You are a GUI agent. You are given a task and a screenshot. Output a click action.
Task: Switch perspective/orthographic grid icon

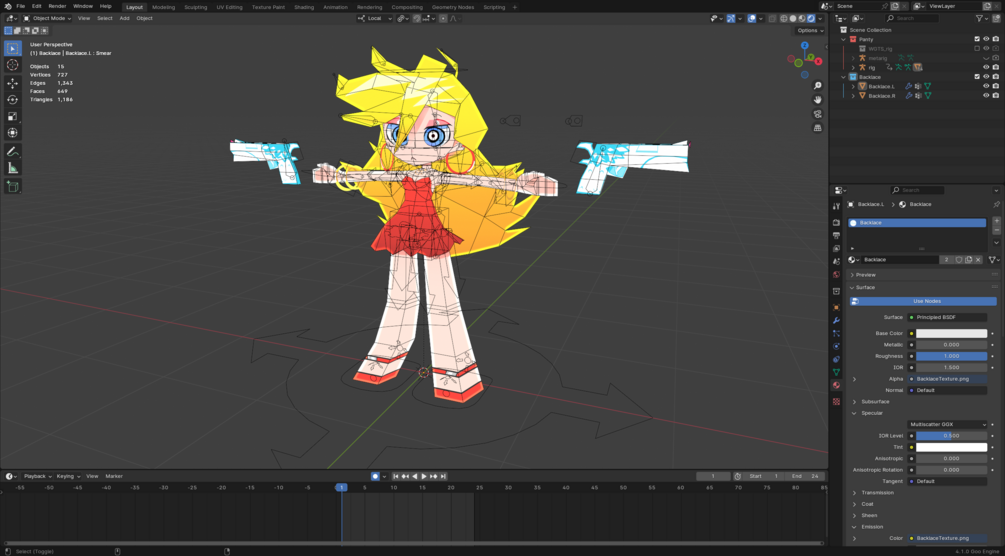coord(817,128)
